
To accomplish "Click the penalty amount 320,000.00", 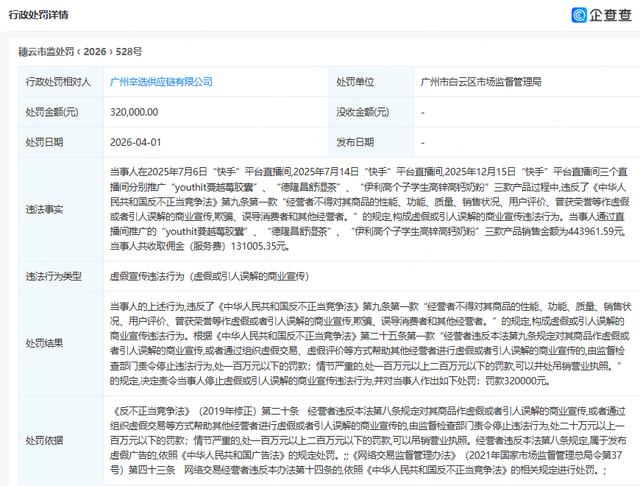I will [134, 112].
